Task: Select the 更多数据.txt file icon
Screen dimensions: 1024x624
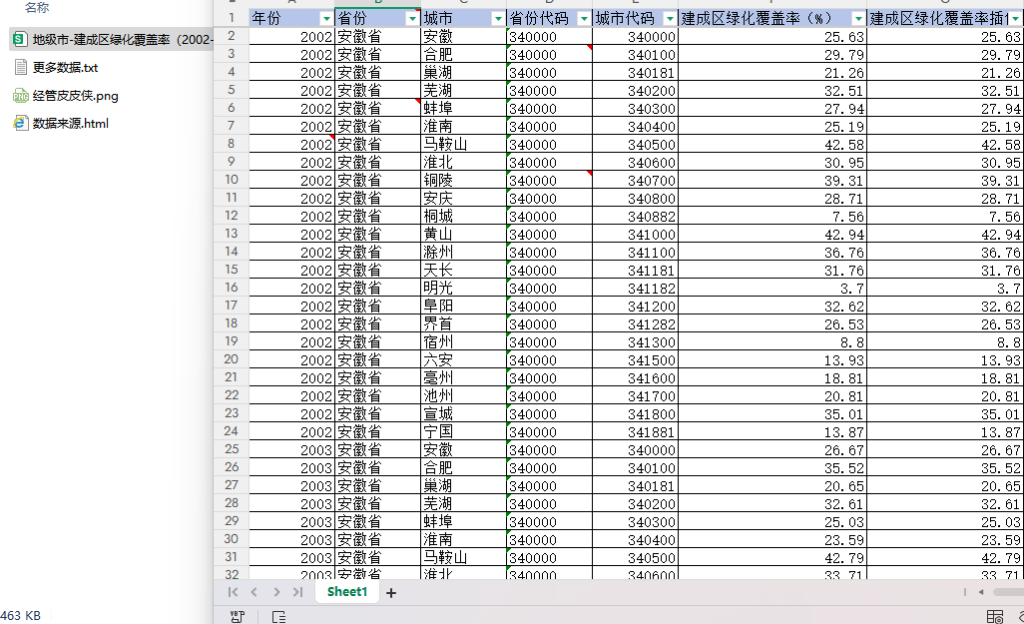Action: point(20,67)
